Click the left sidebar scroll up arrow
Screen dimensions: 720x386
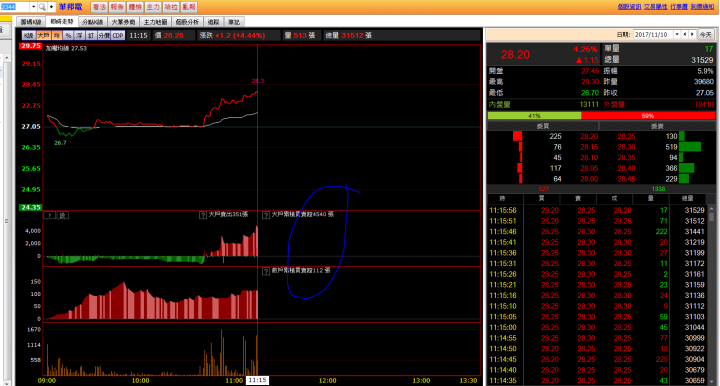[x=6, y=58]
